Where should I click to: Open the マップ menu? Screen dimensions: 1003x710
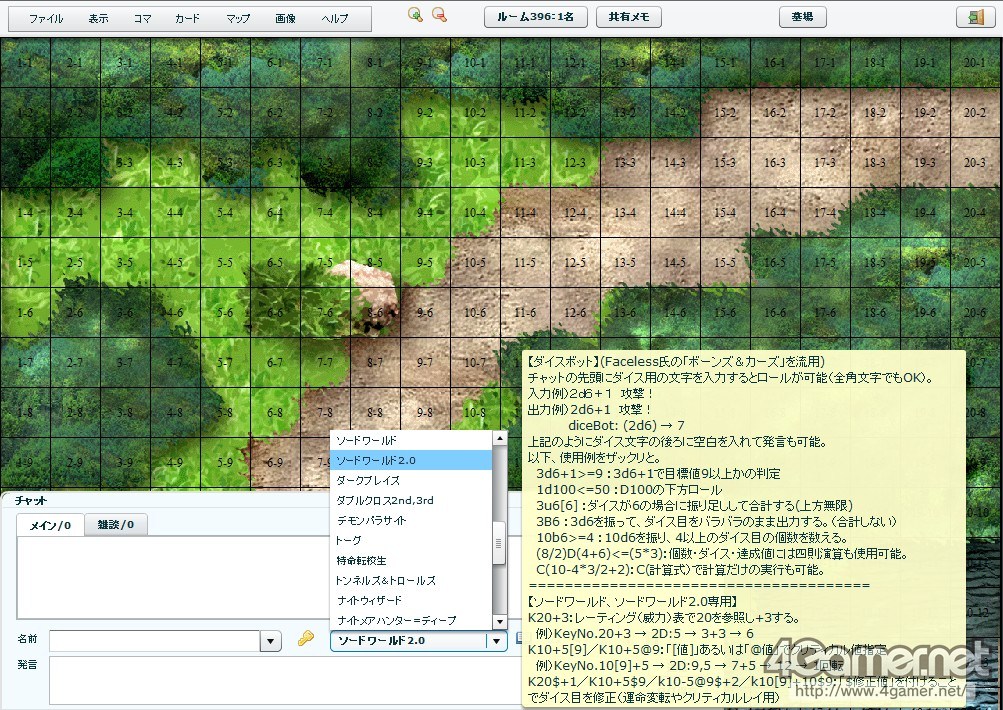point(238,19)
